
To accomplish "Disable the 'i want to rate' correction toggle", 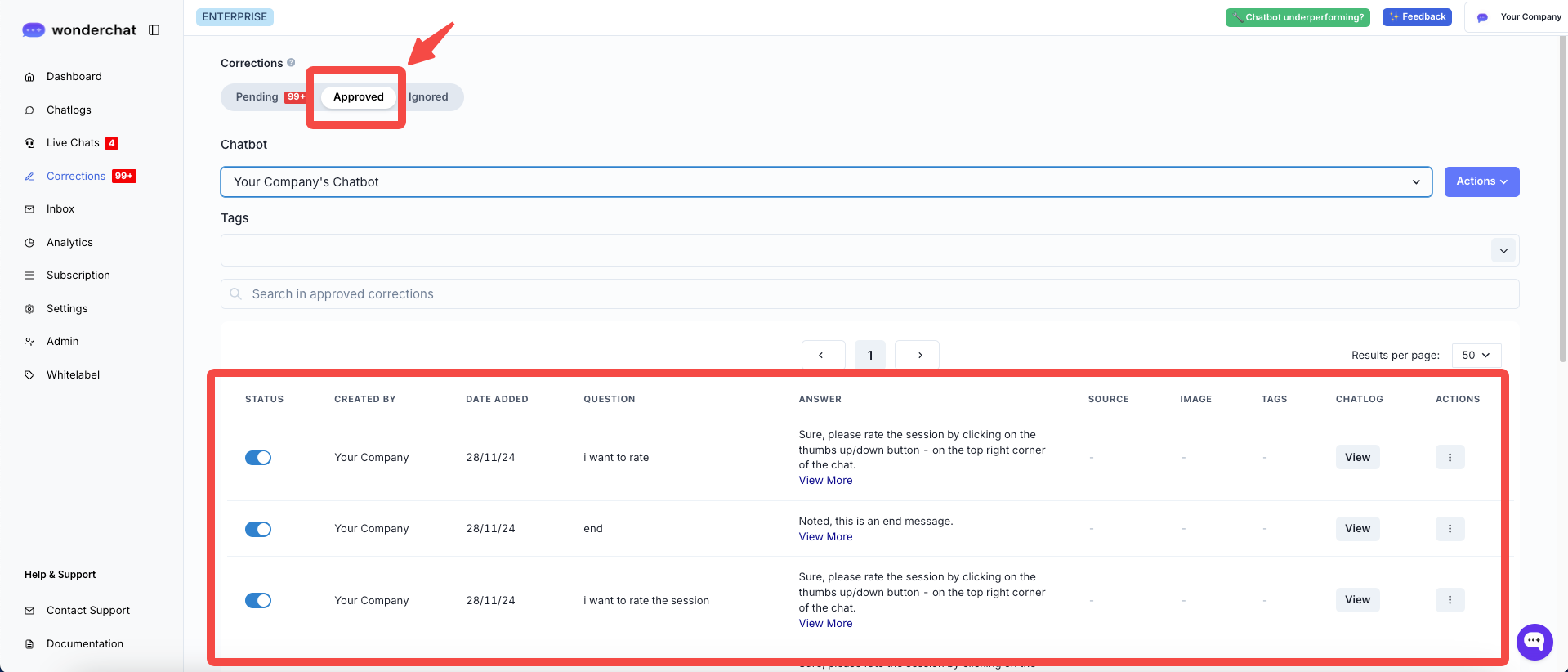I will pos(258,458).
